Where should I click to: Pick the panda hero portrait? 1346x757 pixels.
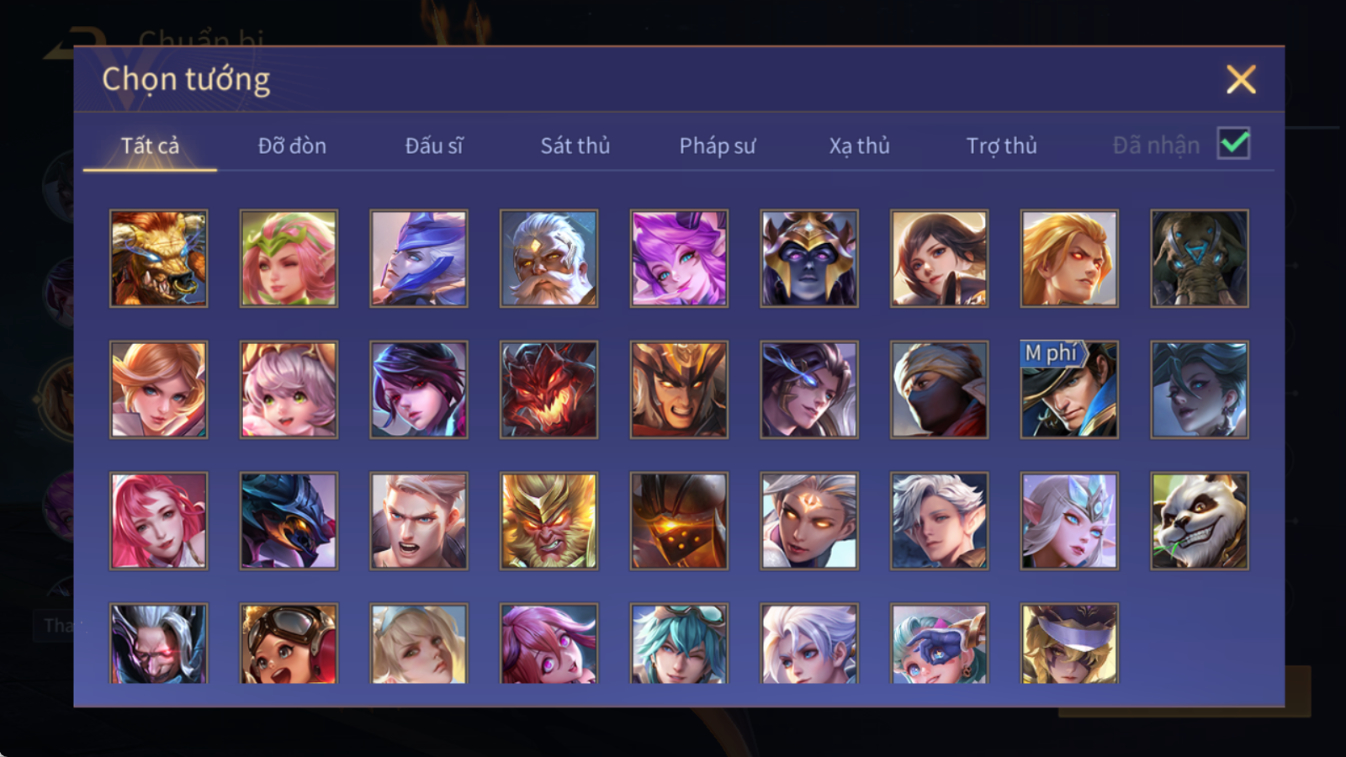pos(1199,521)
